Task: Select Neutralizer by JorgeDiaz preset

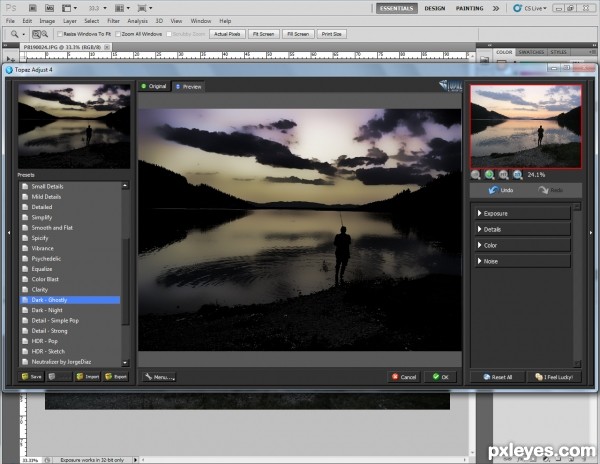Action: point(70,362)
